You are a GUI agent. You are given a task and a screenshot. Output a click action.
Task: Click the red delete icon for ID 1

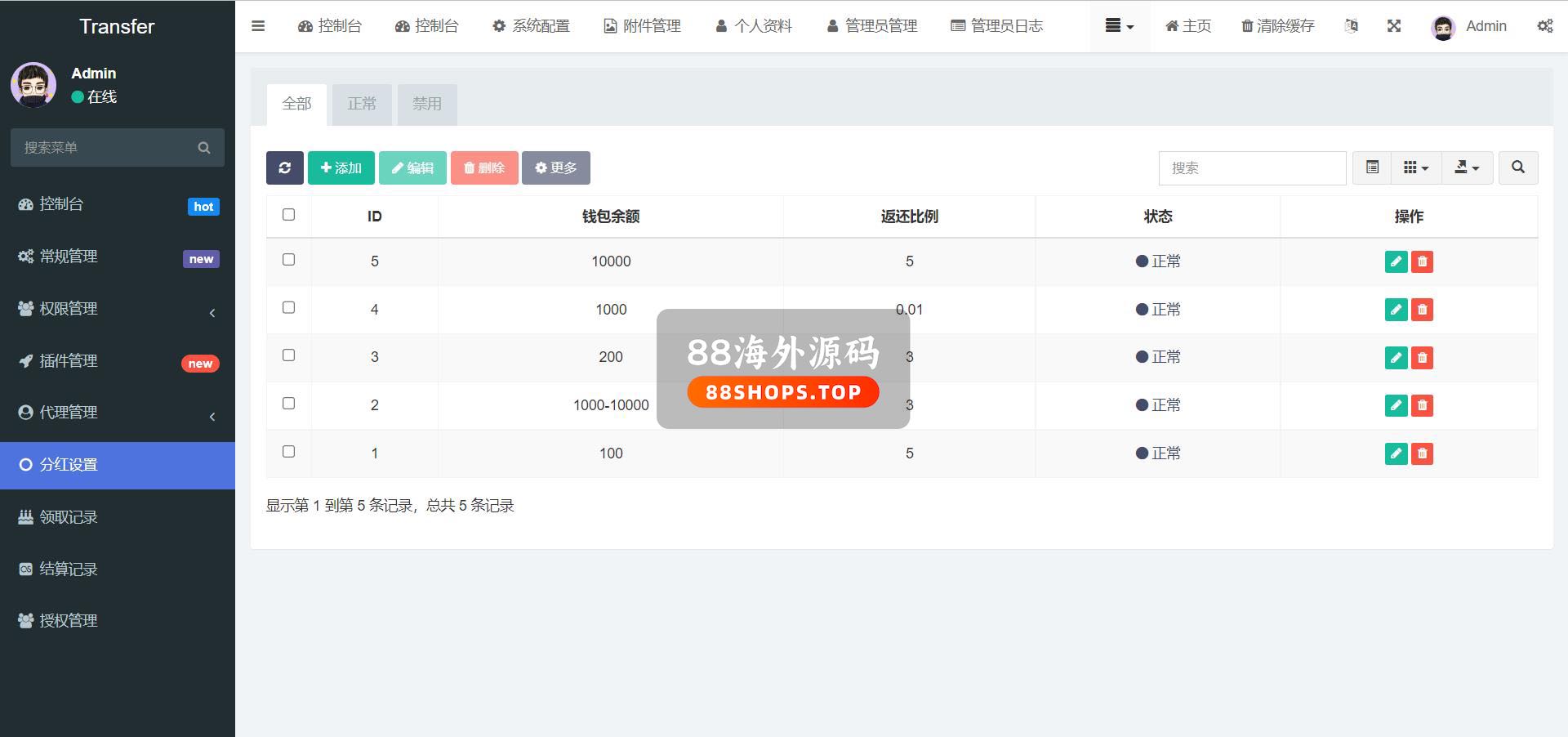tap(1422, 453)
